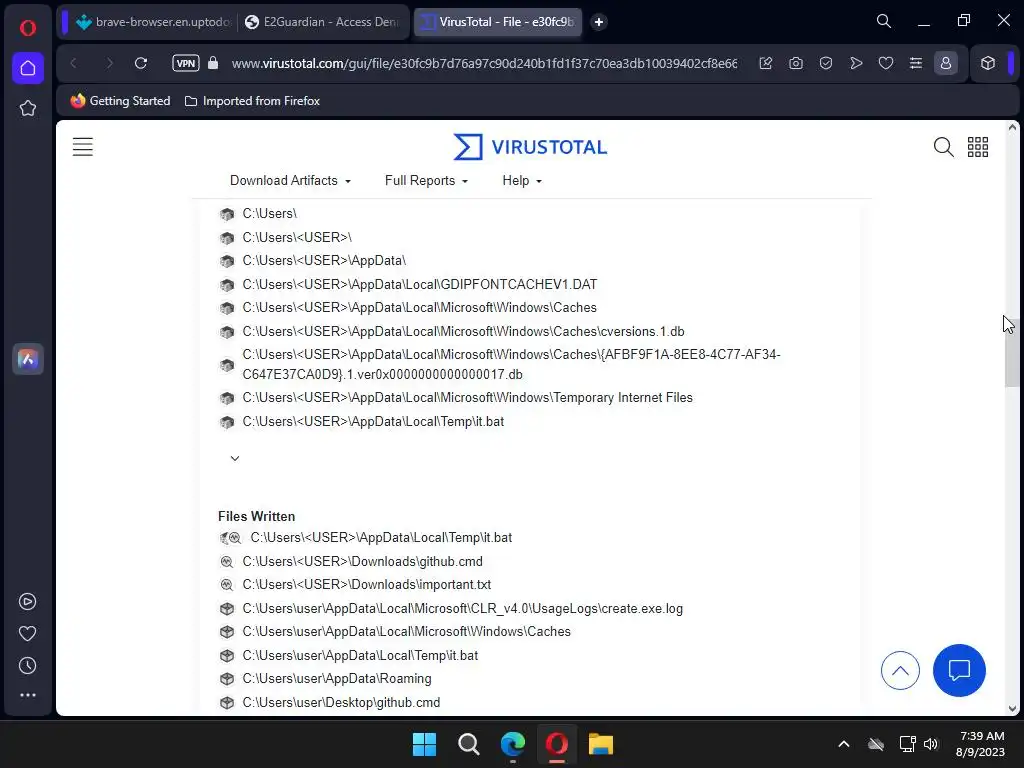Image resolution: width=1024 pixels, height=768 pixels.
Task: Select the Temporary Internet Files path
Action: pos(468,398)
